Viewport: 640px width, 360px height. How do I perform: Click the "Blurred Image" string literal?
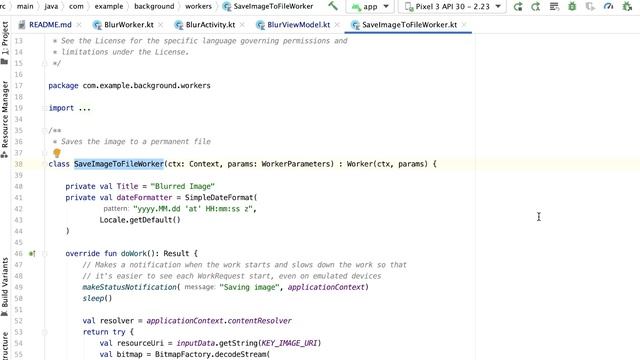pyautogui.click(x=182, y=187)
